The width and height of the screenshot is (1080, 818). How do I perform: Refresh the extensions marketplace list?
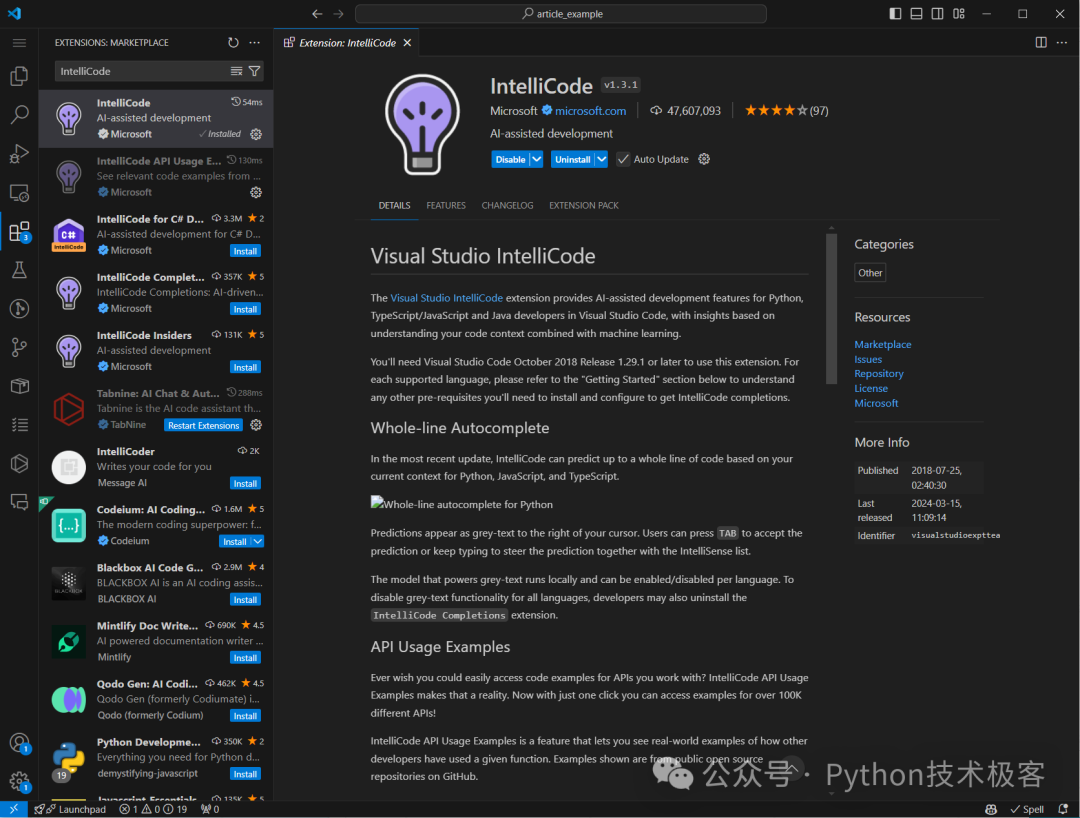[x=233, y=43]
